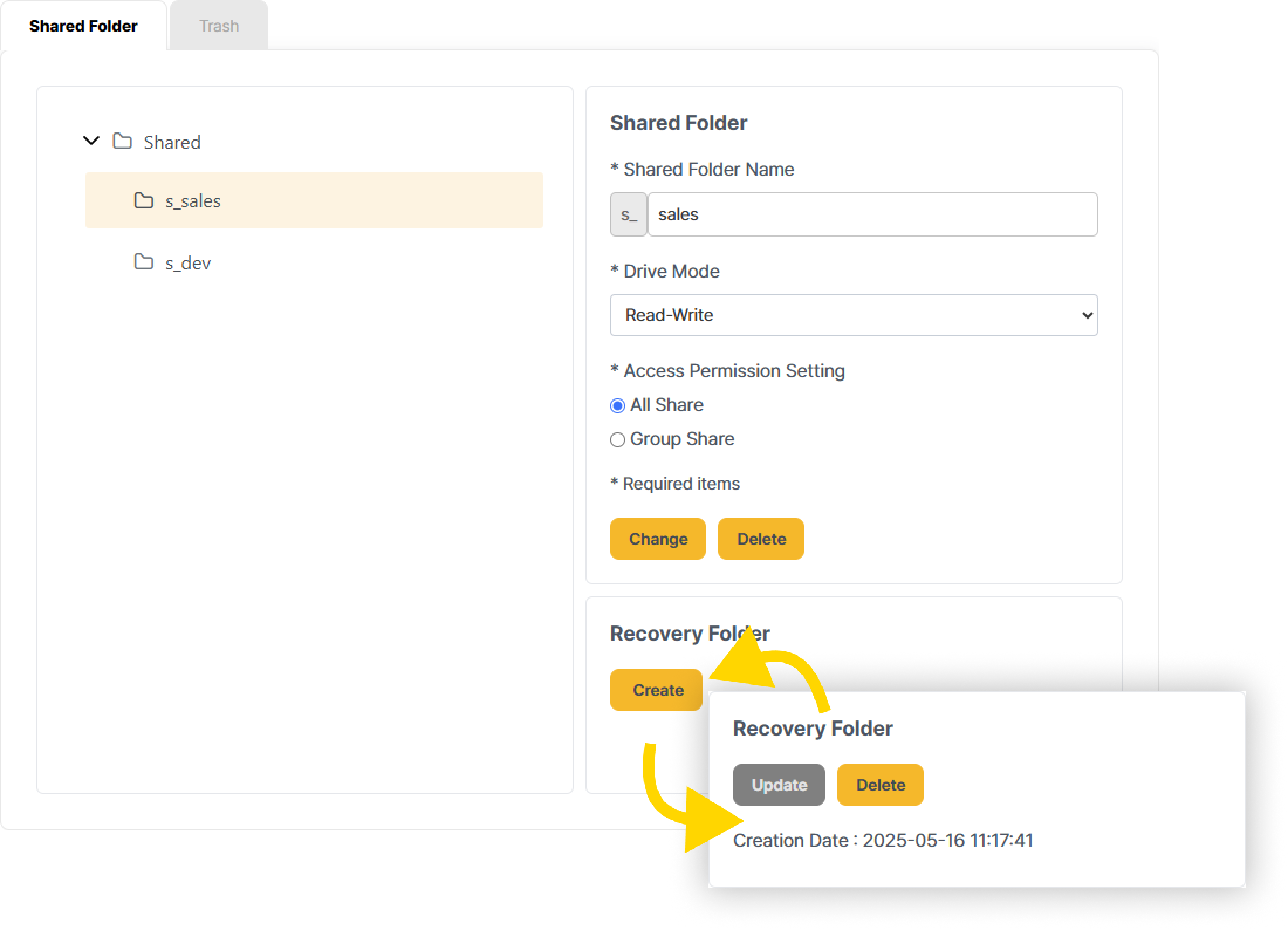Click the Shared Folder Name input field
The height and width of the screenshot is (930, 1288).
tap(872, 214)
